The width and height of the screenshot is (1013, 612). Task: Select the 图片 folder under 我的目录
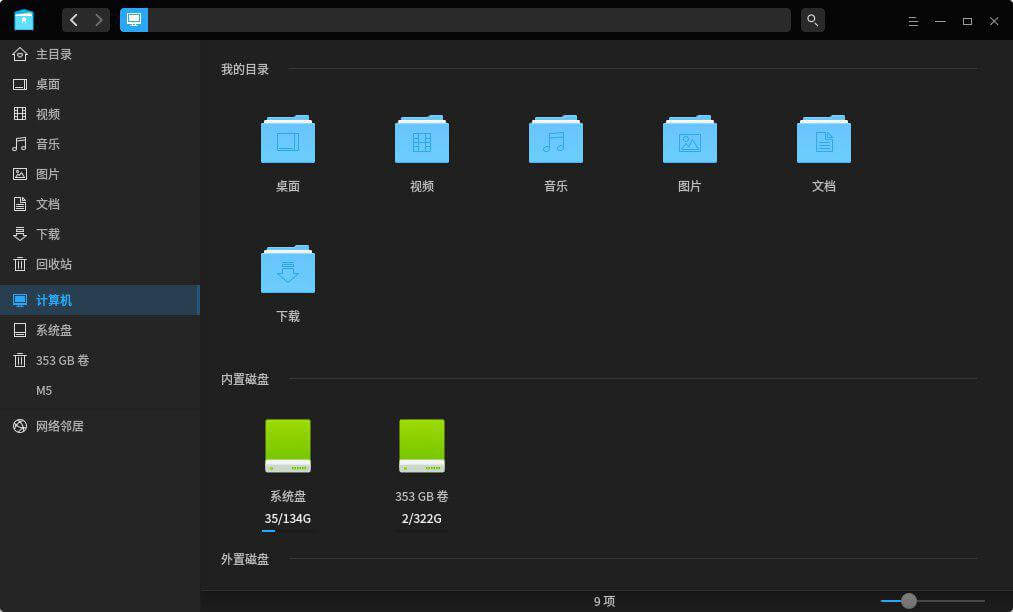click(x=690, y=154)
